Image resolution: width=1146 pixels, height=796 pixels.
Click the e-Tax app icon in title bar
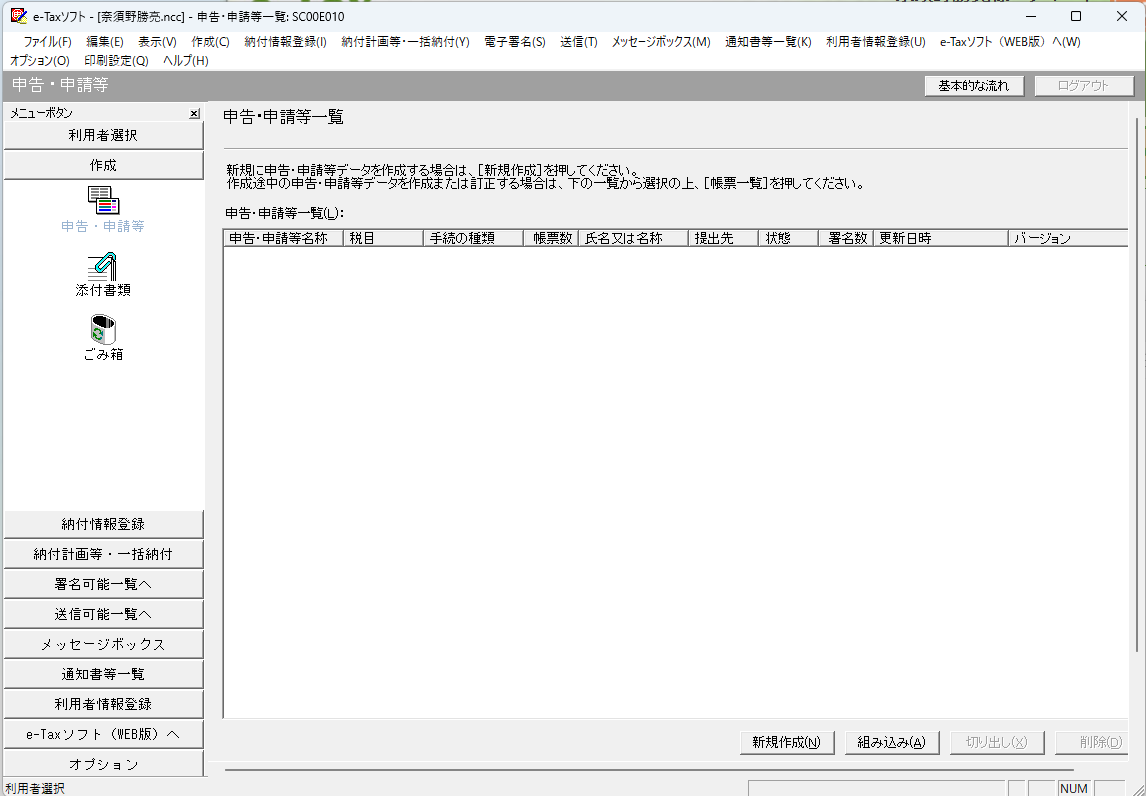[18, 16]
